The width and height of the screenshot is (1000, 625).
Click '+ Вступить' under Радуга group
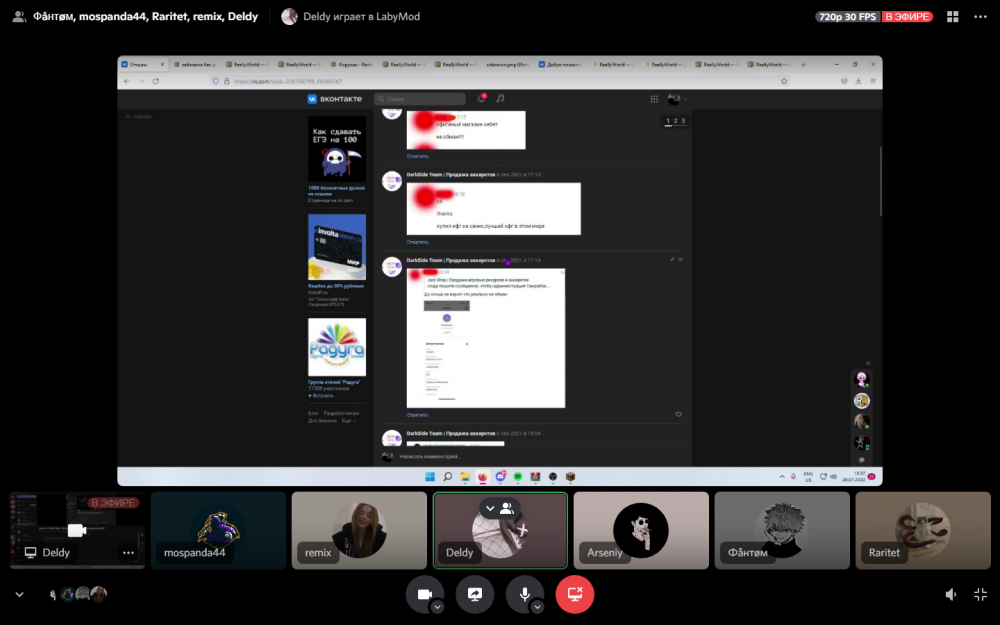pyautogui.click(x=321, y=395)
